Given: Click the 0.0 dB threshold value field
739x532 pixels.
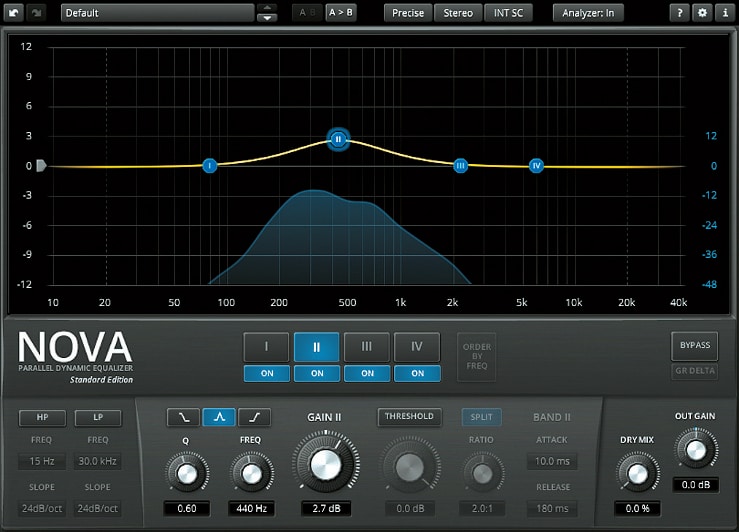Looking at the screenshot, I should point(410,509).
